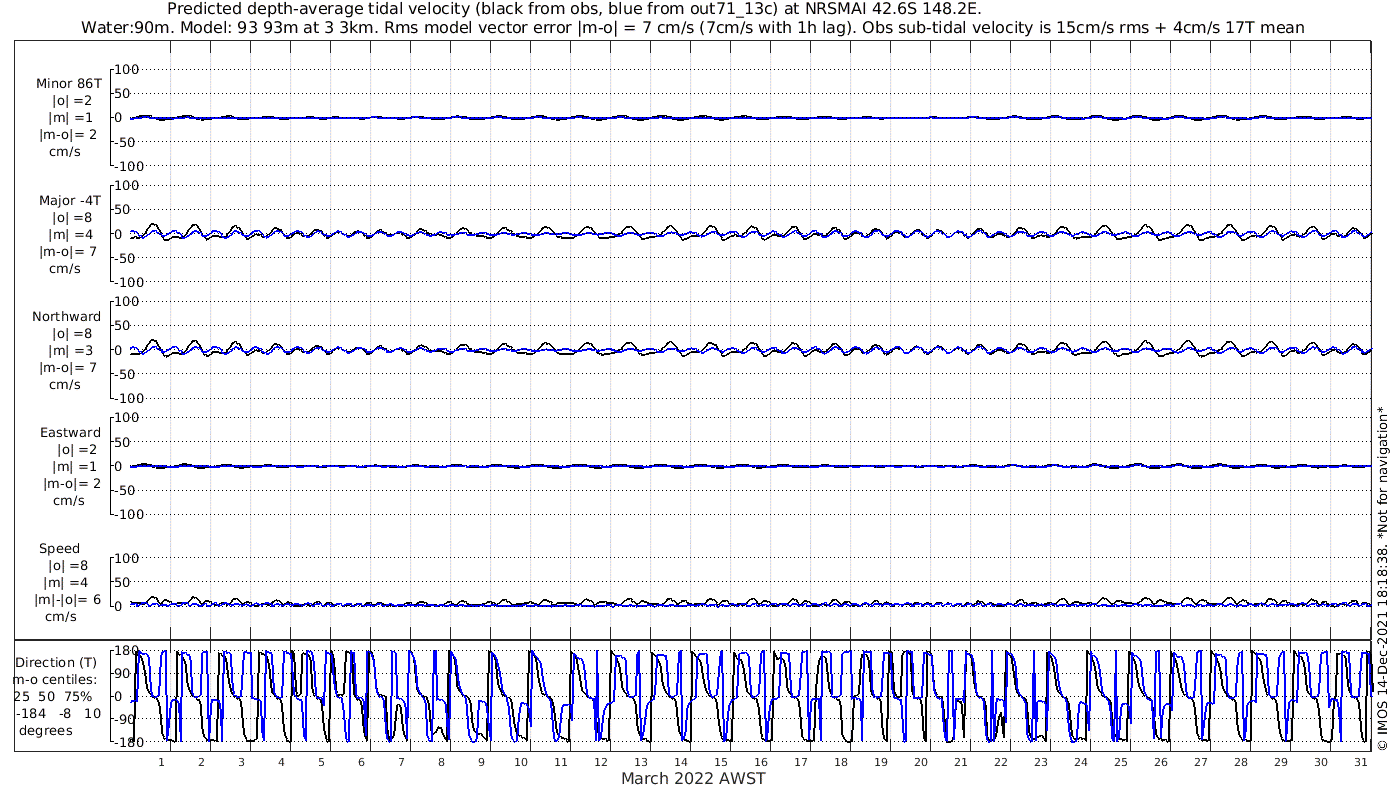Click '|m| =4' in the Major -4T panel
The width and height of the screenshot is (1400, 800).
[x=70, y=234]
